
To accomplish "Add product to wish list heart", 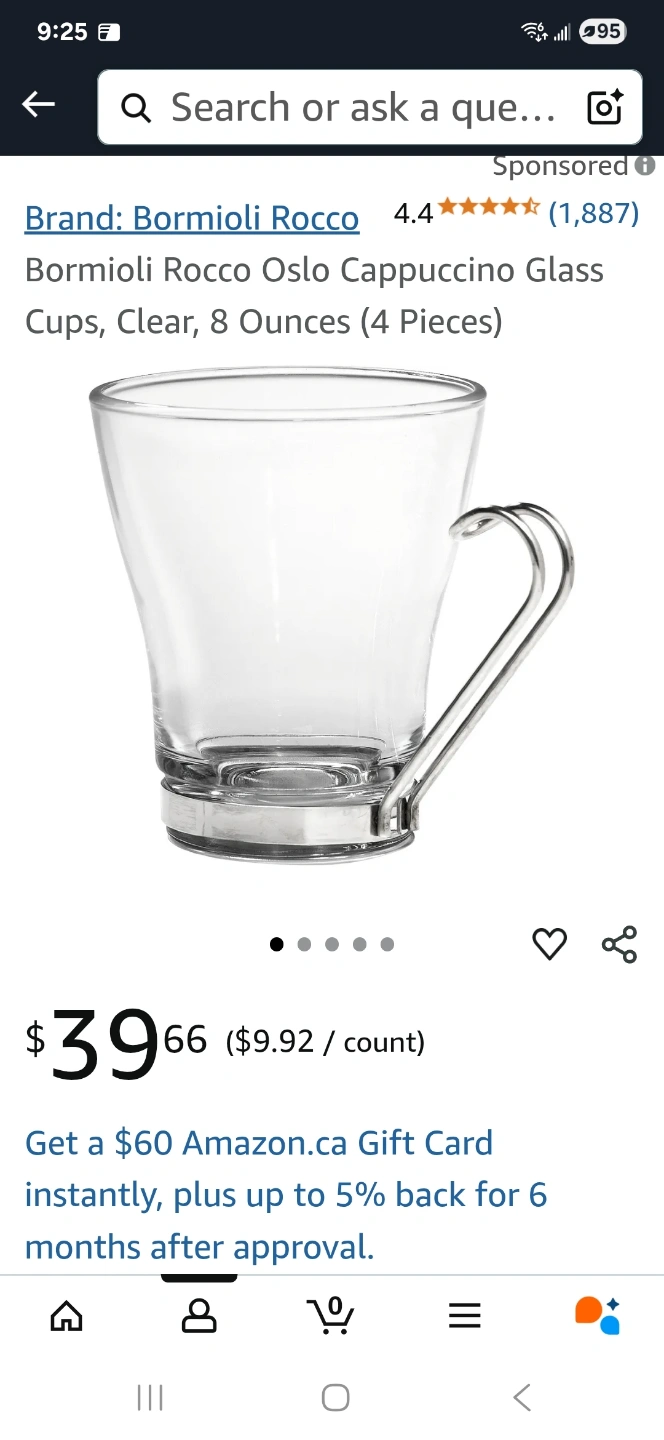I will pyautogui.click(x=549, y=944).
